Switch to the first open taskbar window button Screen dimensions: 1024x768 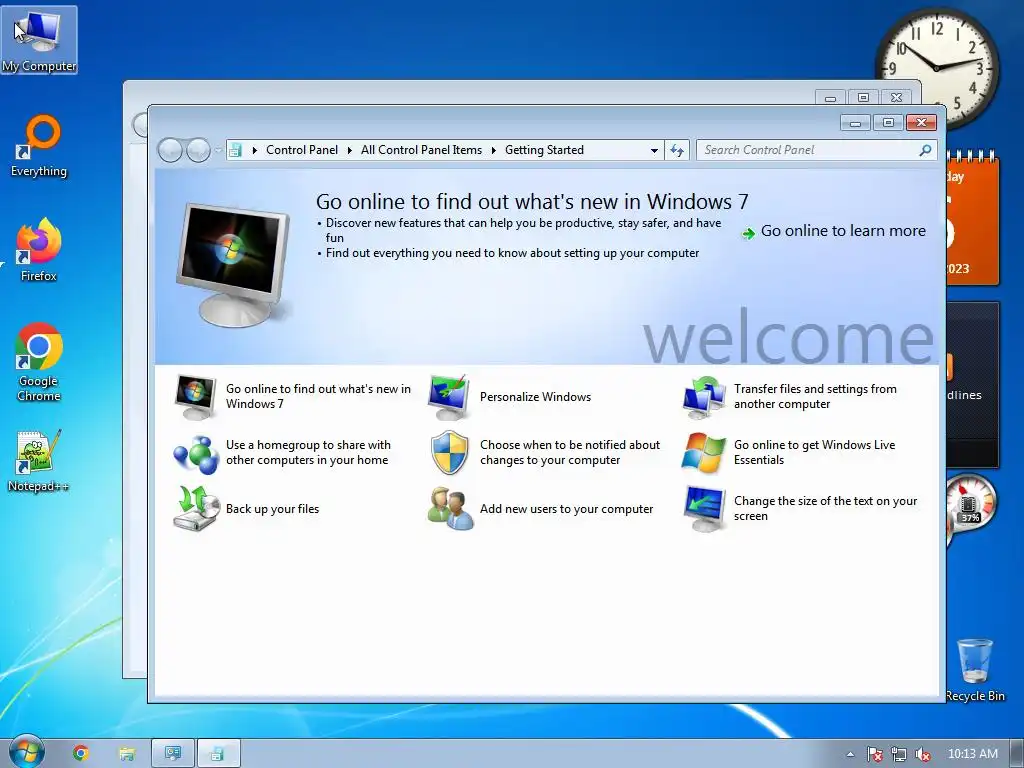pos(173,754)
